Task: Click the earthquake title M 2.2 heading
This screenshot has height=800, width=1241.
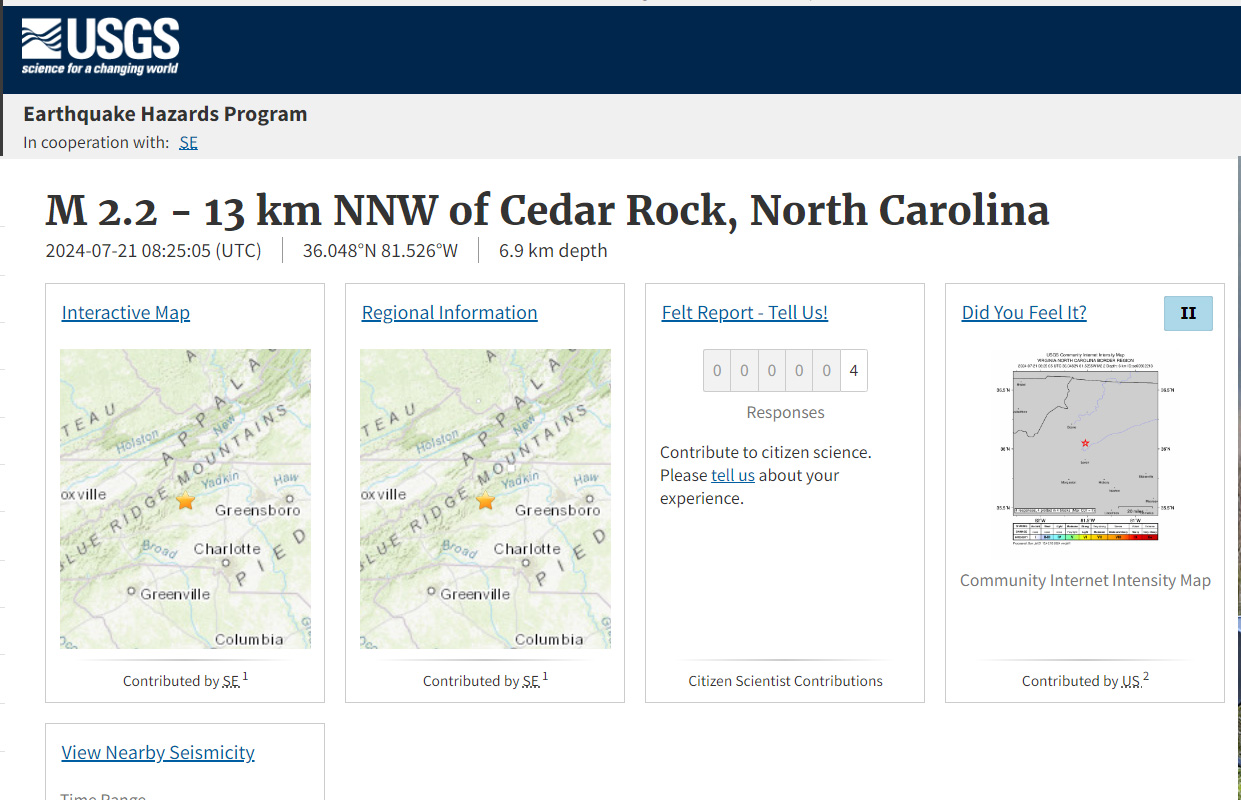Action: (x=548, y=210)
